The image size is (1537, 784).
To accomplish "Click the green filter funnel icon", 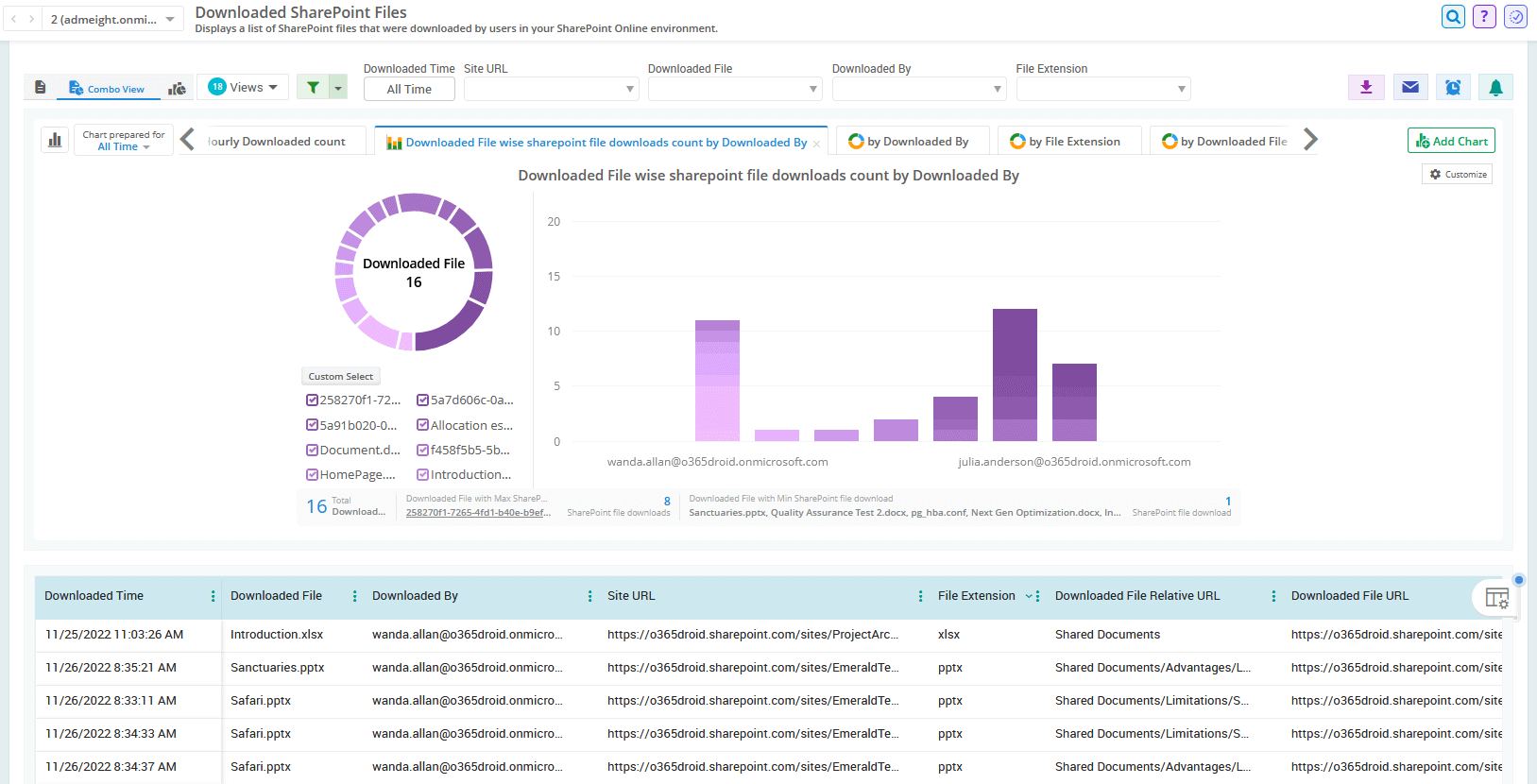I will [313, 88].
